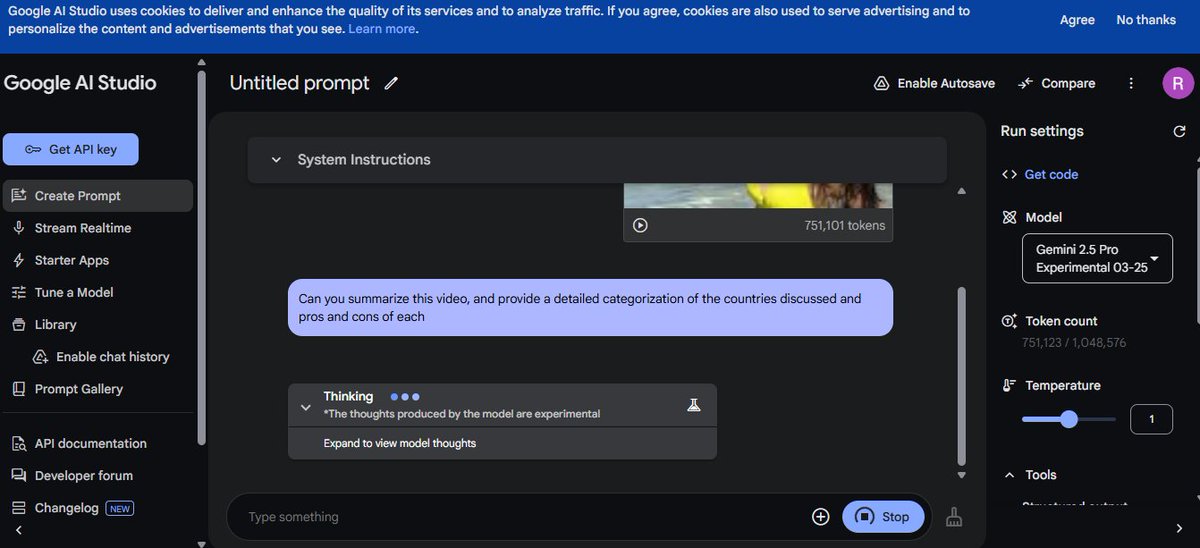Click the user message about summarizing video
Viewport: 1200px width, 548px height.
[x=590, y=307]
